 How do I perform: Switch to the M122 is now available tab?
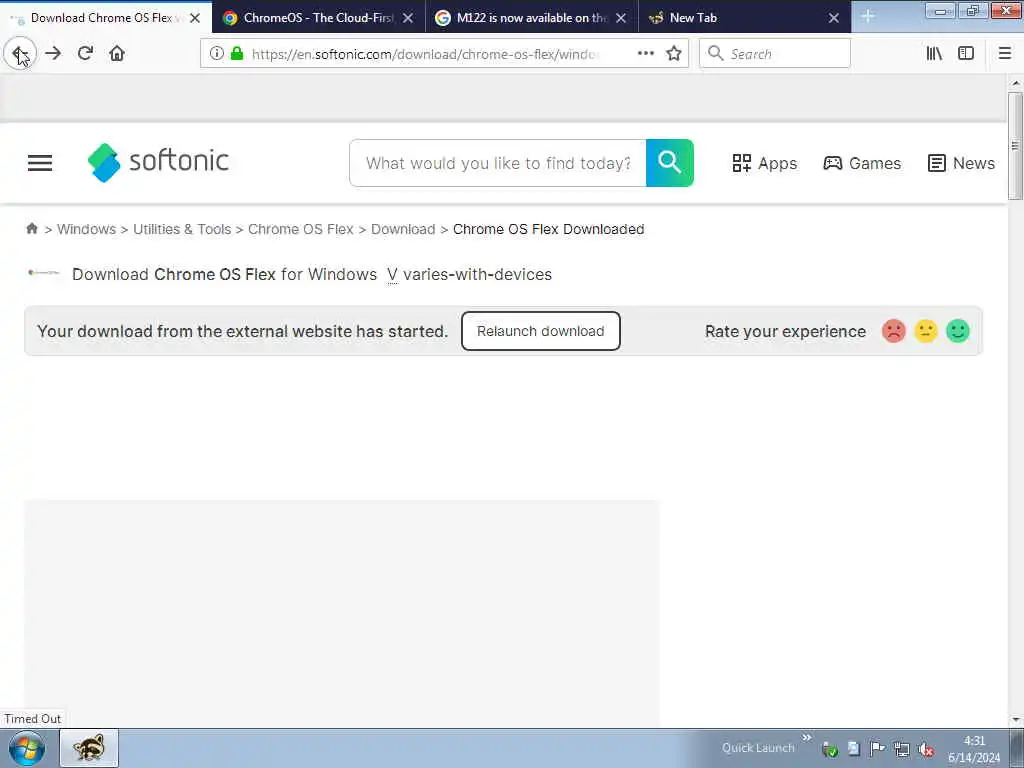pos(531,18)
